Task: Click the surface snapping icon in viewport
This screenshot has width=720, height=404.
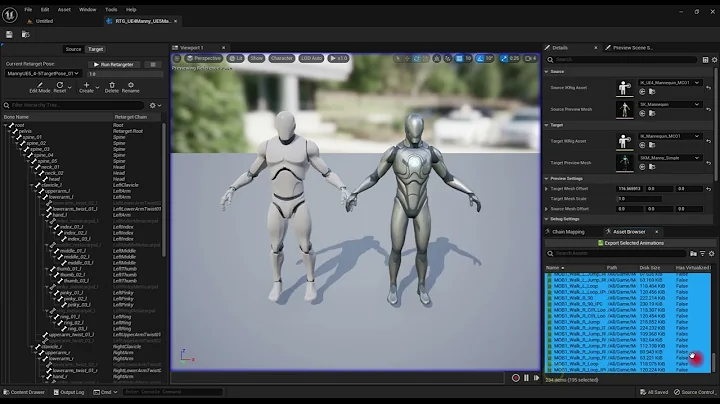Action: [448, 58]
